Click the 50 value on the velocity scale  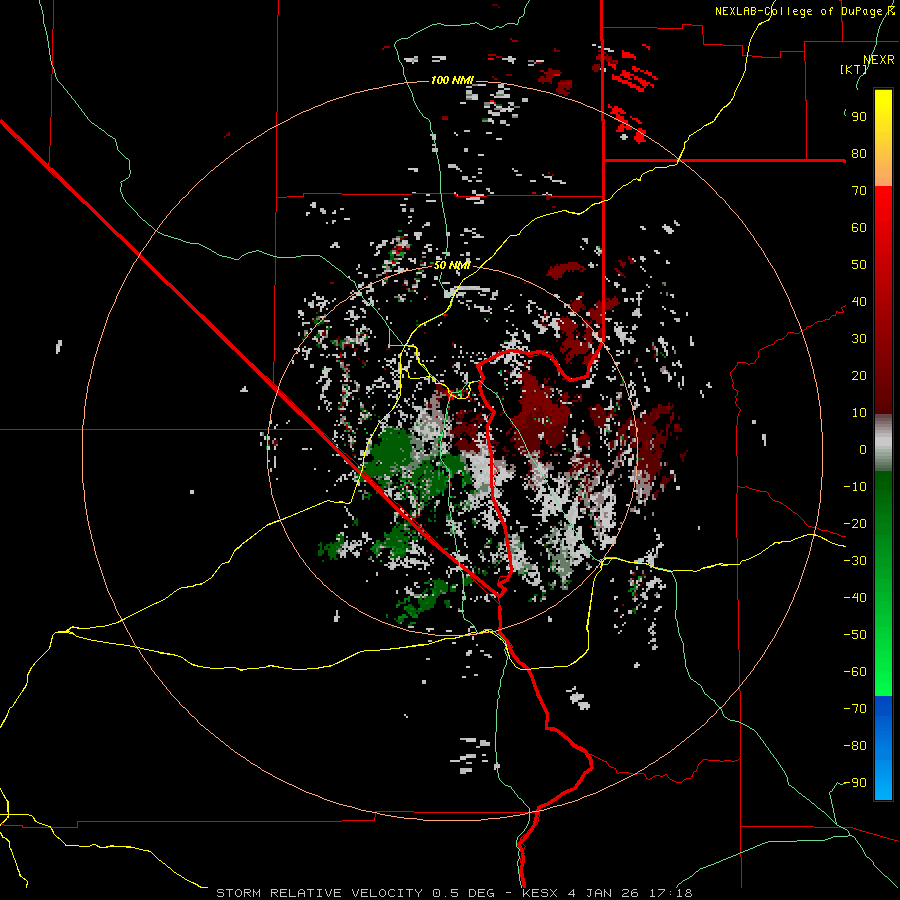(859, 265)
